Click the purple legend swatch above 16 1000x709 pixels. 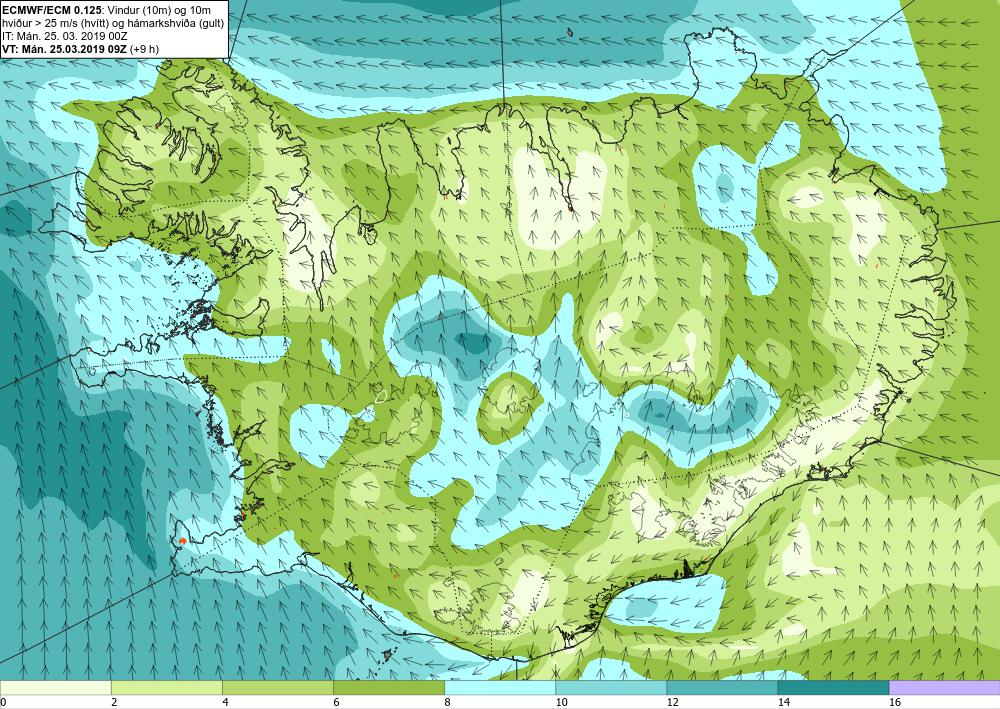(945, 687)
